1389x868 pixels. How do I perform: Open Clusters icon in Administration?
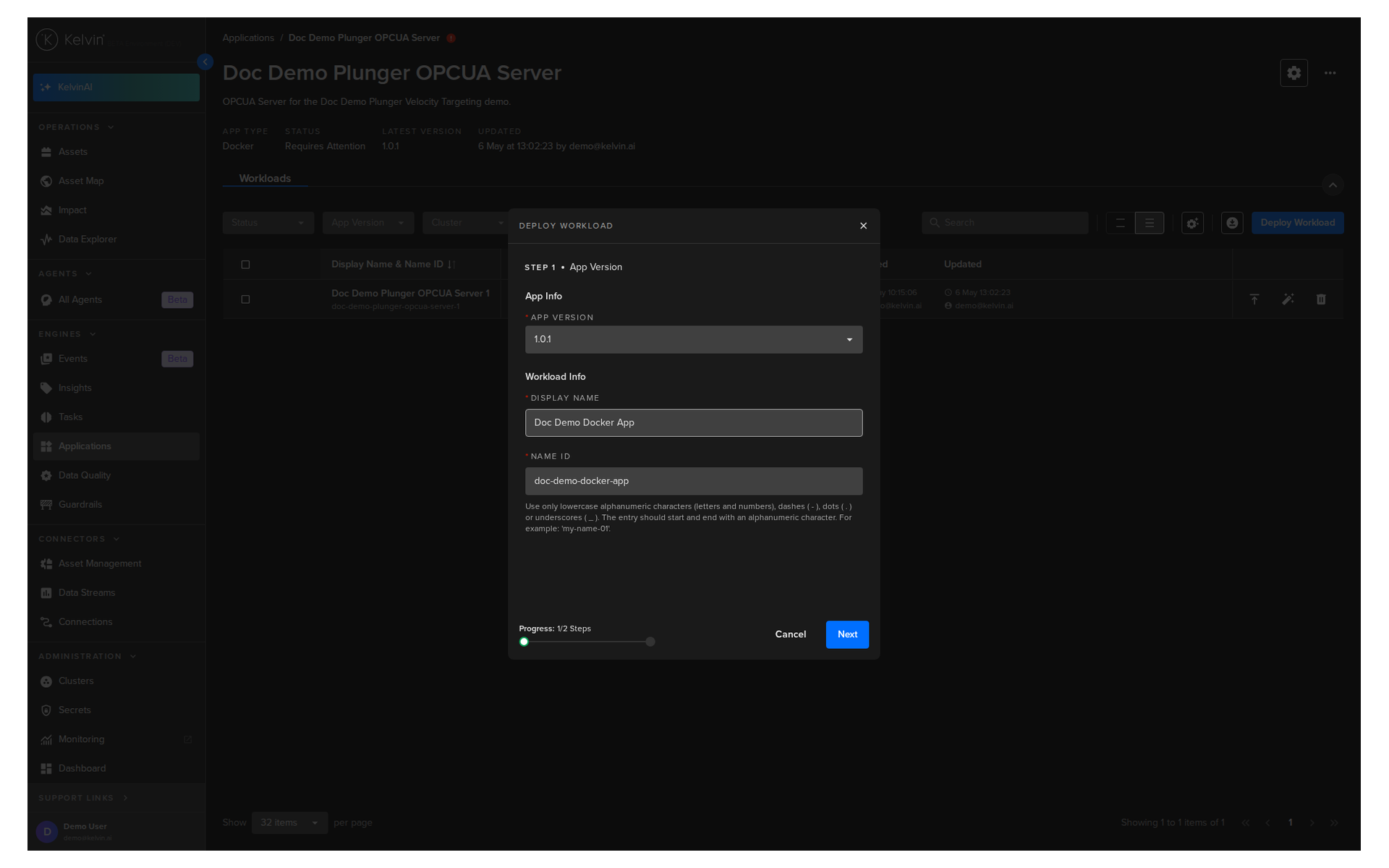coord(46,681)
